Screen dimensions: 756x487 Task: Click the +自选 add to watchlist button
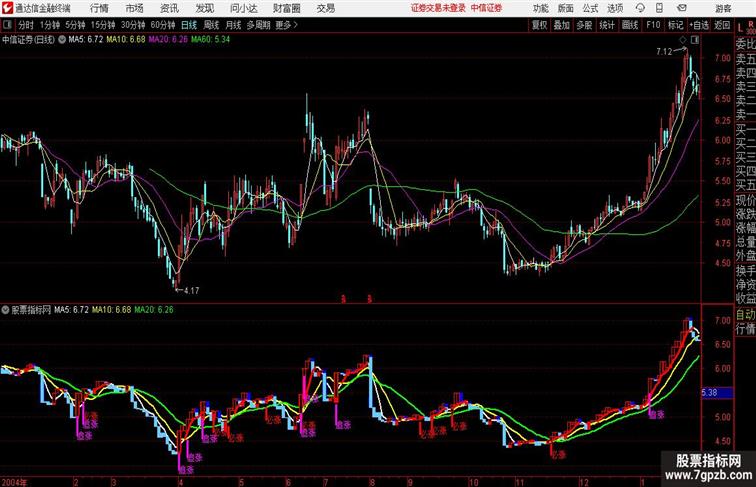pyautogui.click(x=699, y=25)
